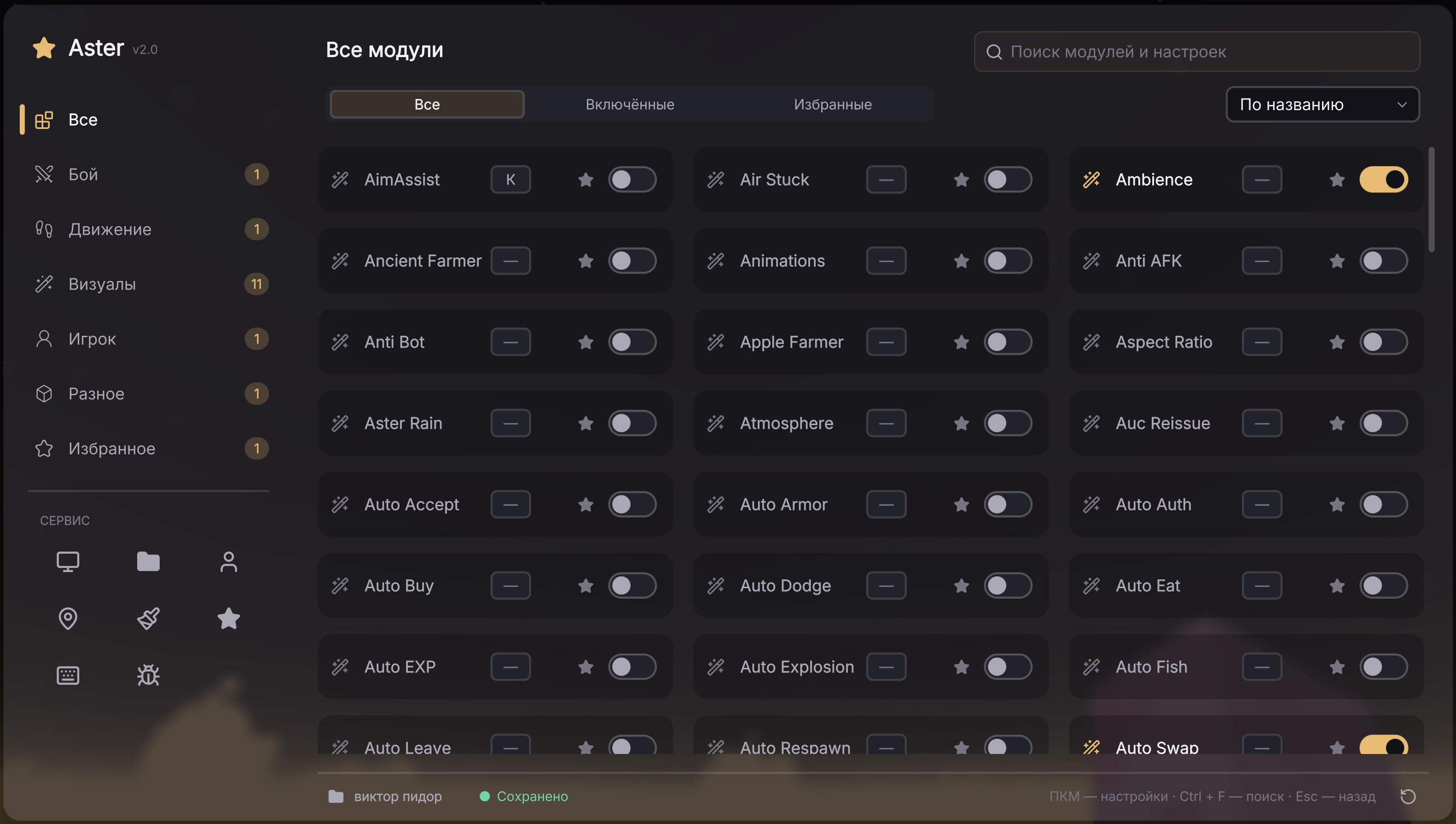Screen dimensions: 1456x824
Task: Enable the Auto Accept toggle
Action: 632,504
